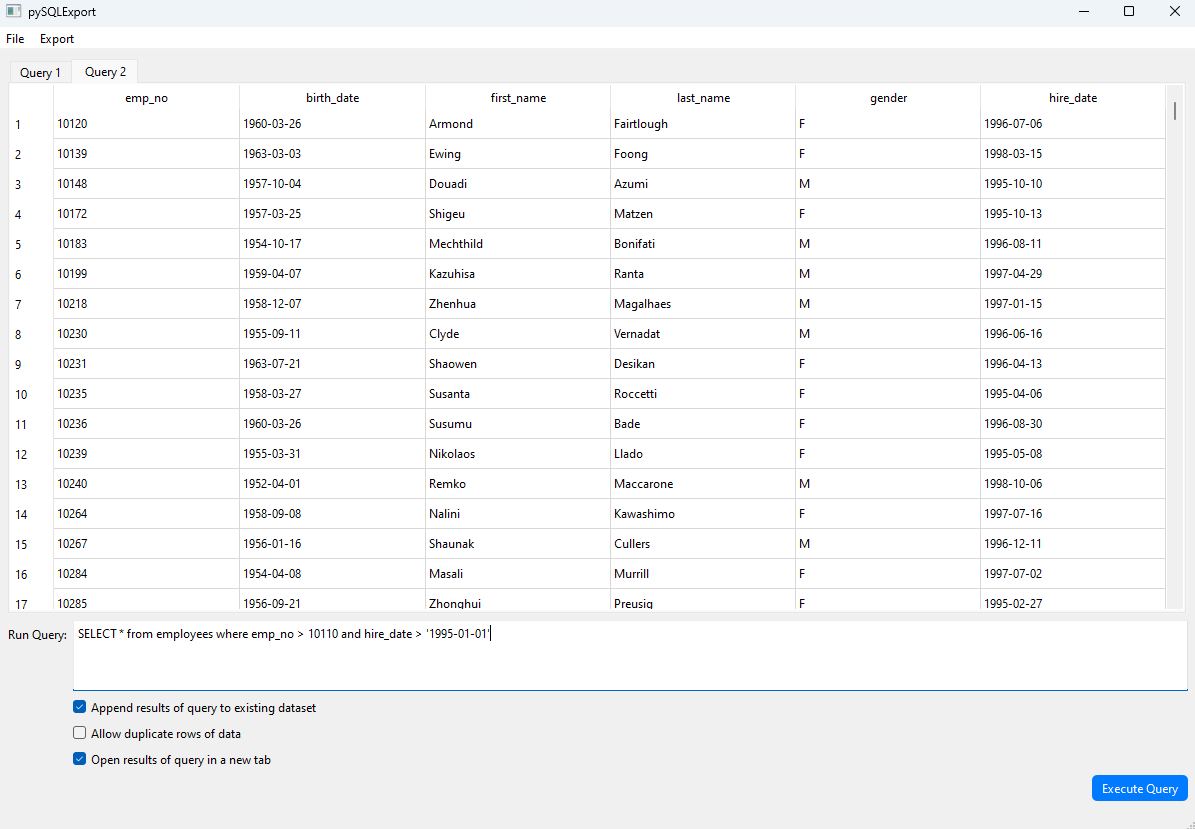Open the File menu
Screen dimensions: 1195x829
point(15,39)
